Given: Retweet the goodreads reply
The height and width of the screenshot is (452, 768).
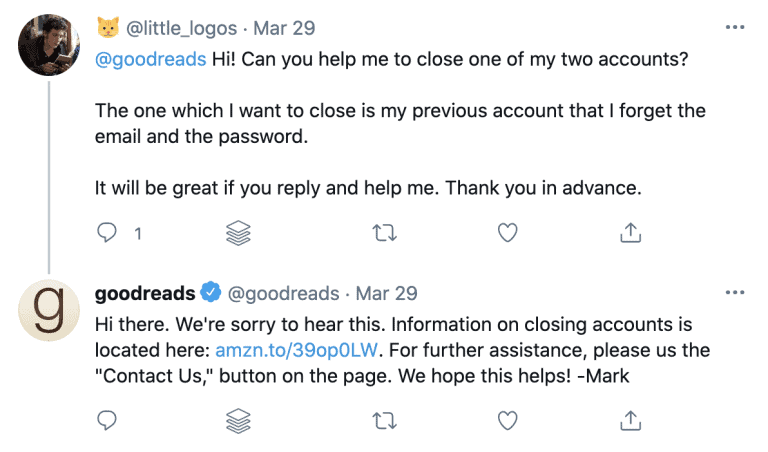Looking at the screenshot, I should pos(384,420).
